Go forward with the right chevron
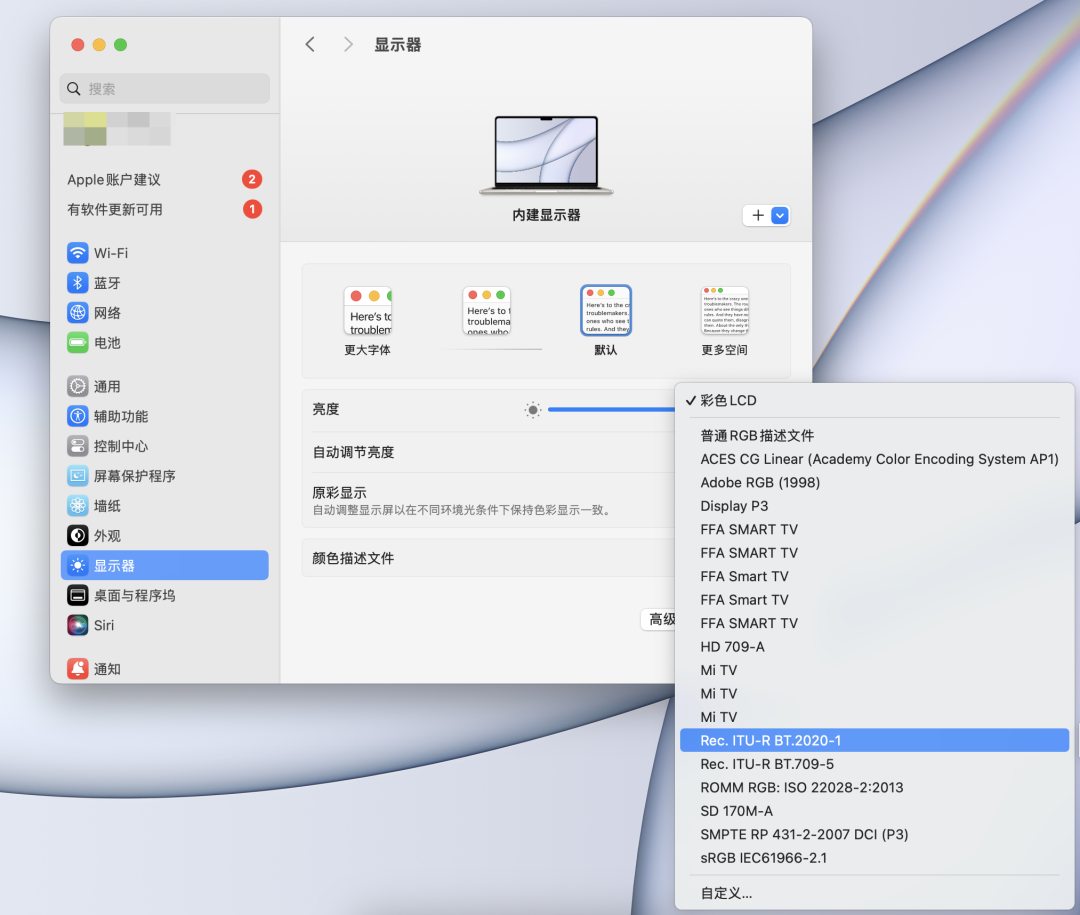1080x915 pixels. pos(348,45)
